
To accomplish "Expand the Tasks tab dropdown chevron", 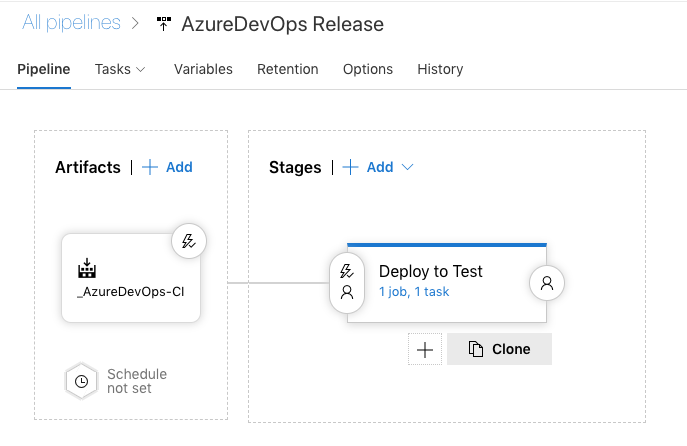I will 140,70.
